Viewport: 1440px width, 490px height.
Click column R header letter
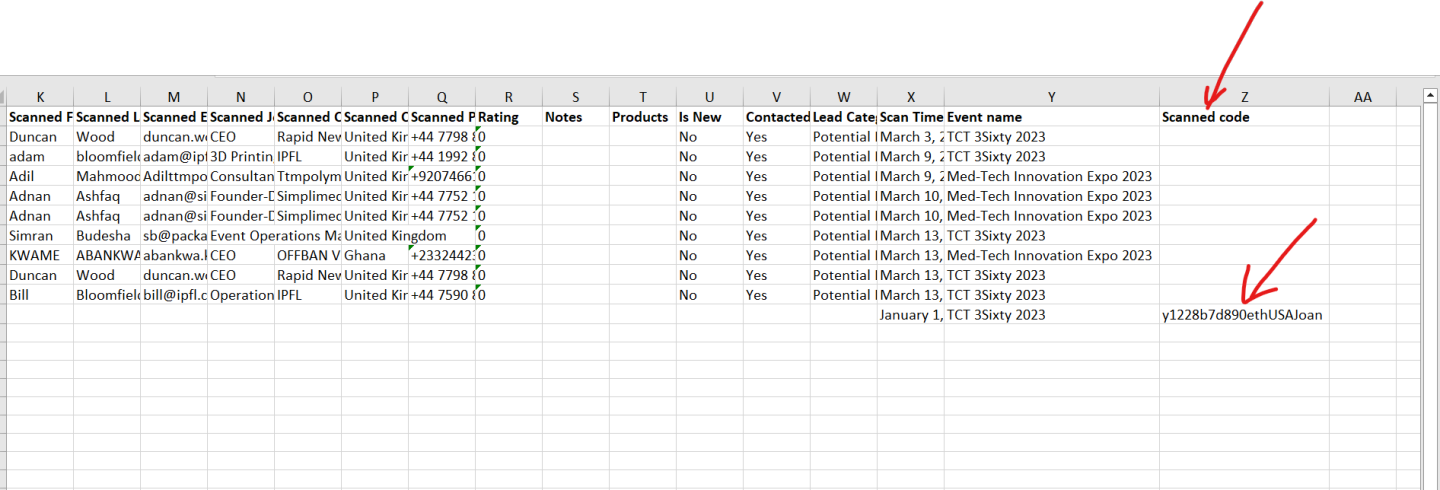point(509,97)
